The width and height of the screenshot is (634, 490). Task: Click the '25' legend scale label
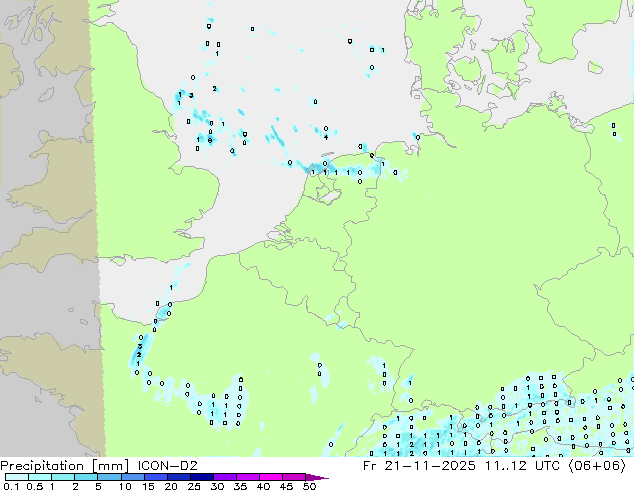click(x=194, y=486)
